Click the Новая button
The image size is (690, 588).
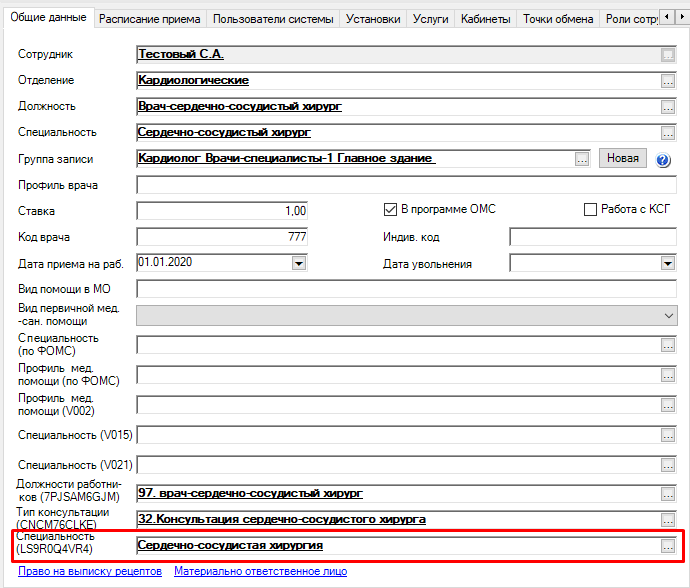623,158
